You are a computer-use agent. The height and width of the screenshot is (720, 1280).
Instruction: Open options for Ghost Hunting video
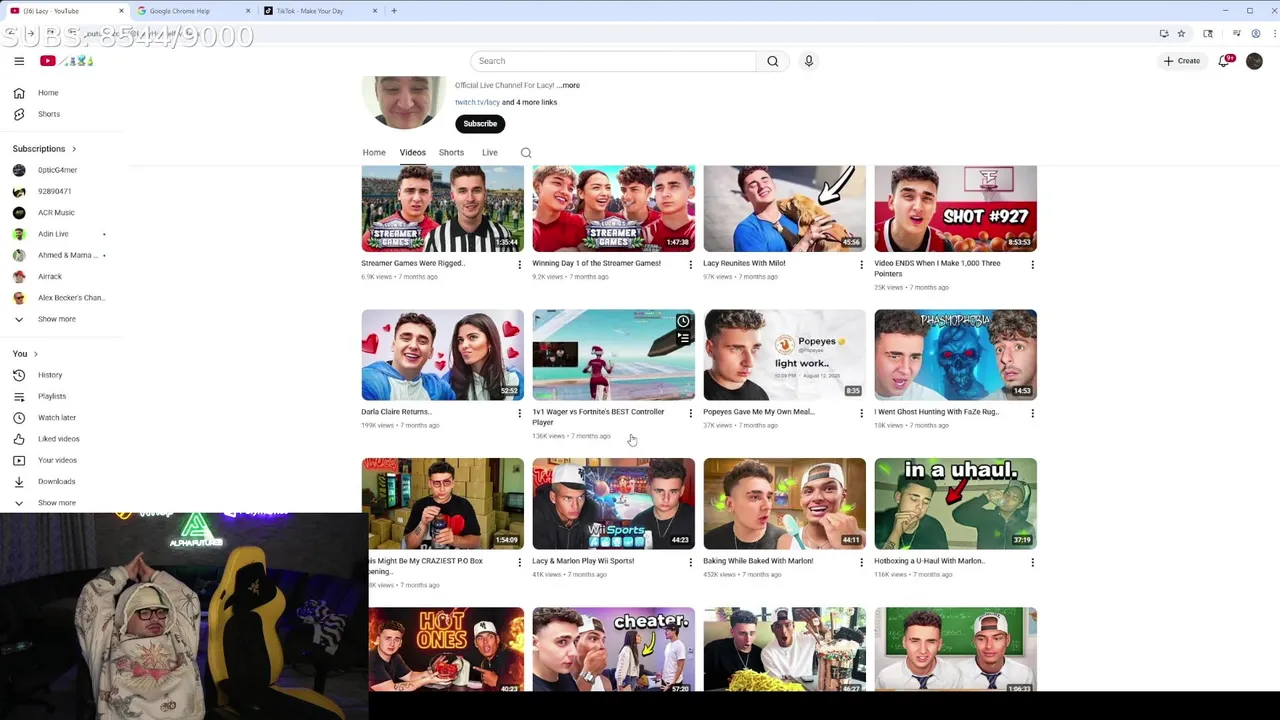1032,413
